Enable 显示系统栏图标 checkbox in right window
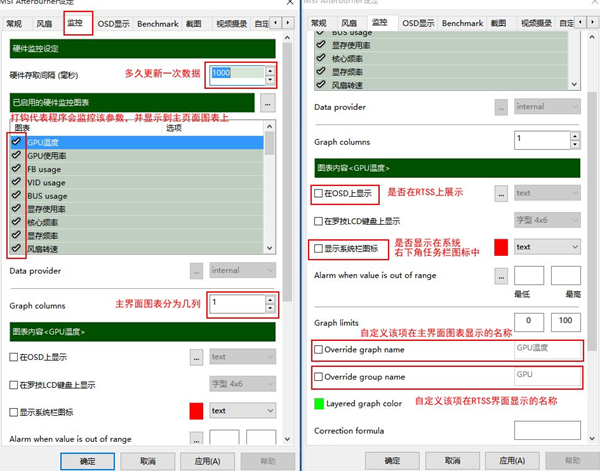This screenshot has height=471, width=600. (x=318, y=248)
